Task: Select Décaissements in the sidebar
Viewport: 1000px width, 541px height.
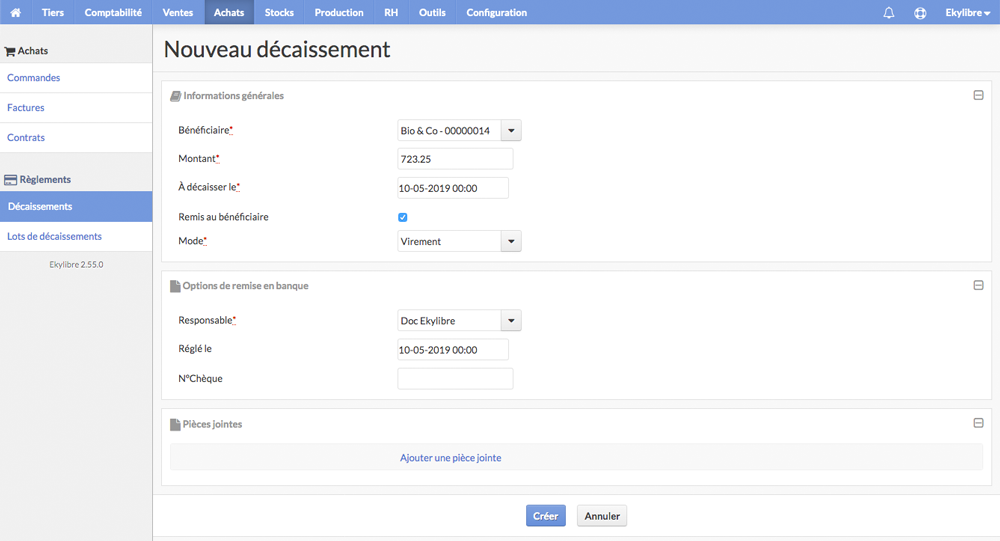Action: pyautogui.click(x=76, y=207)
